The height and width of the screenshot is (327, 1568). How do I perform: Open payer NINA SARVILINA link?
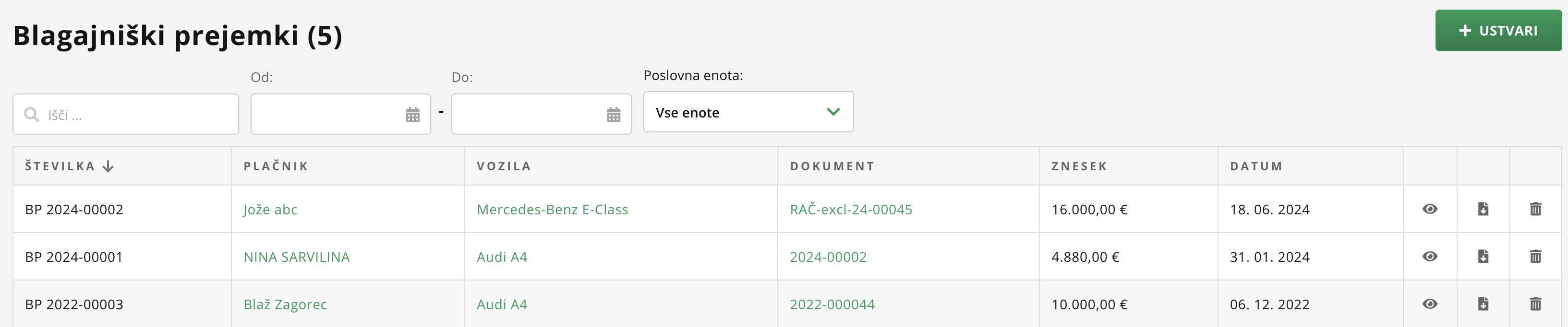(296, 257)
